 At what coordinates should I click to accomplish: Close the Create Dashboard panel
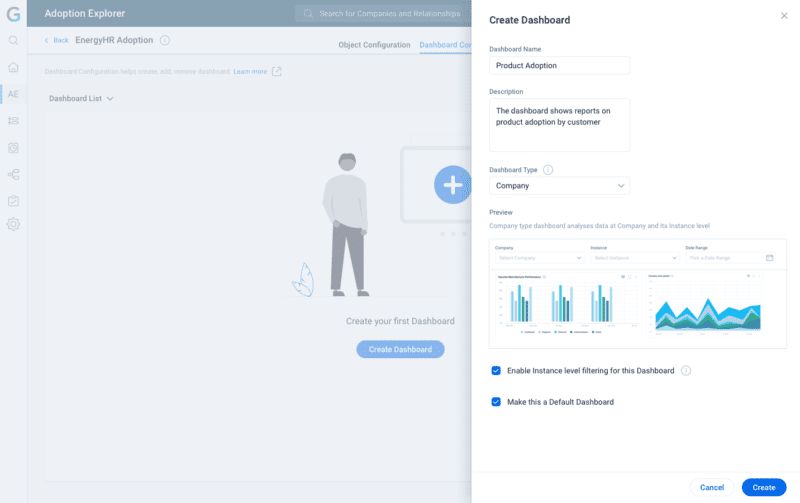783,16
